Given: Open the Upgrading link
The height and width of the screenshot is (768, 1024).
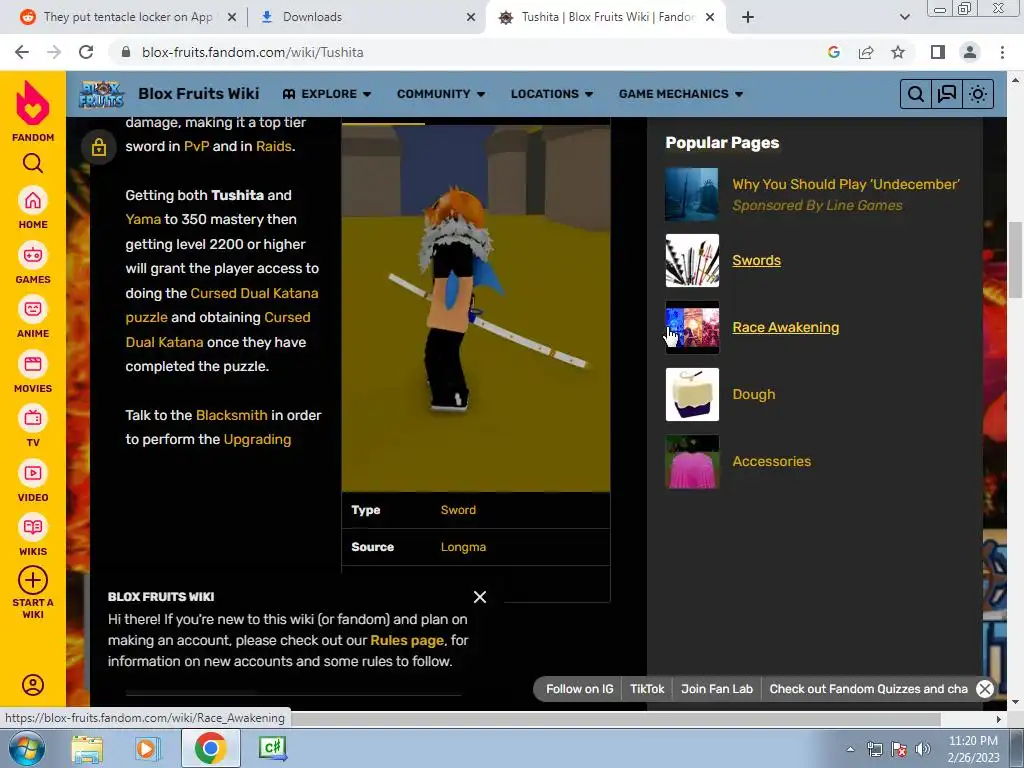Looking at the screenshot, I should 257,440.
